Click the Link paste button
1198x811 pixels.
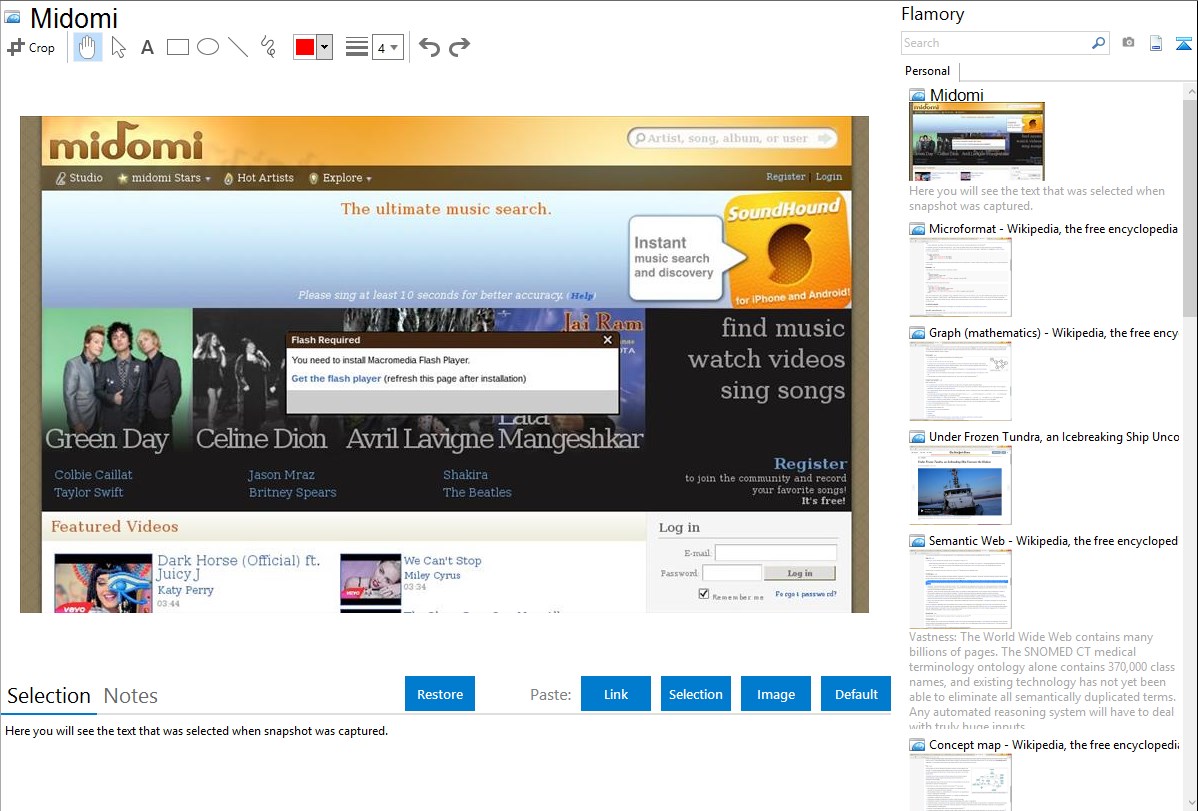[616, 694]
